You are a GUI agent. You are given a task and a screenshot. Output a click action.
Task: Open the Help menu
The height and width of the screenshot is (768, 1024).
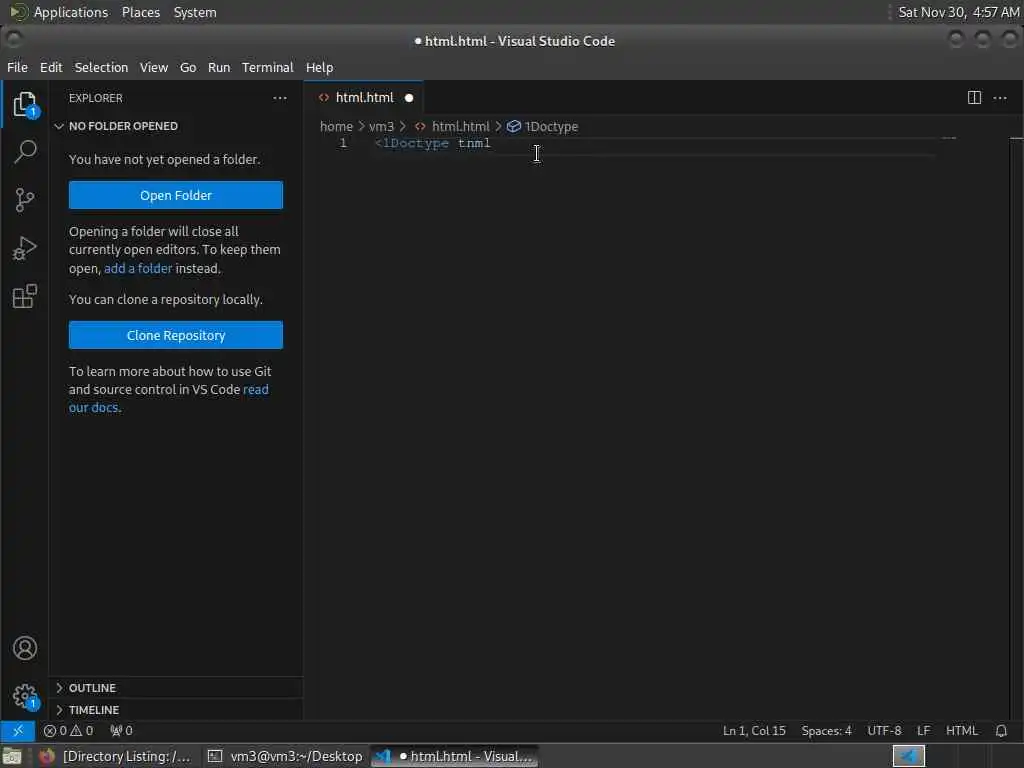tap(319, 67)
